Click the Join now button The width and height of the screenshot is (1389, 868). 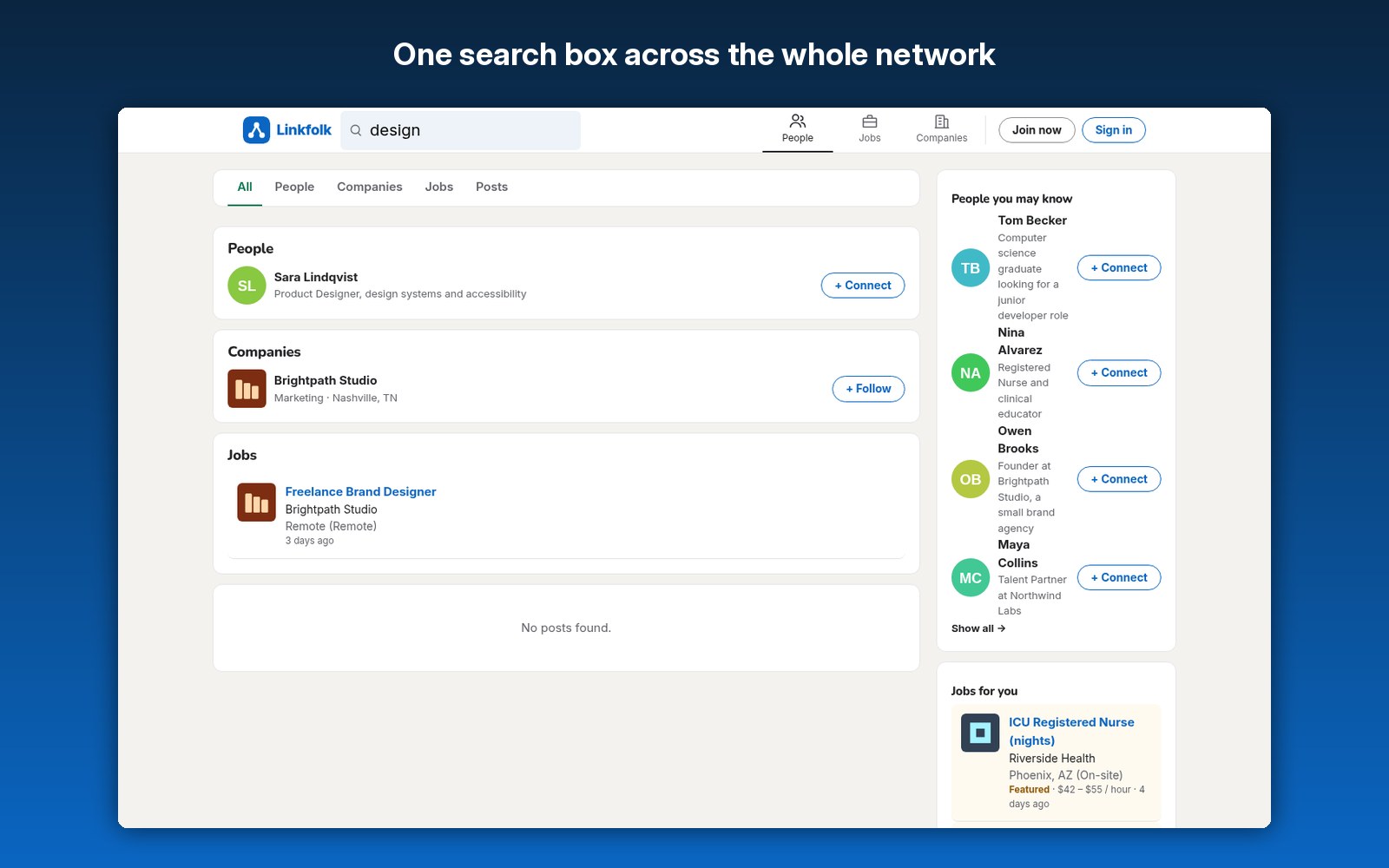pos(1037,130)
